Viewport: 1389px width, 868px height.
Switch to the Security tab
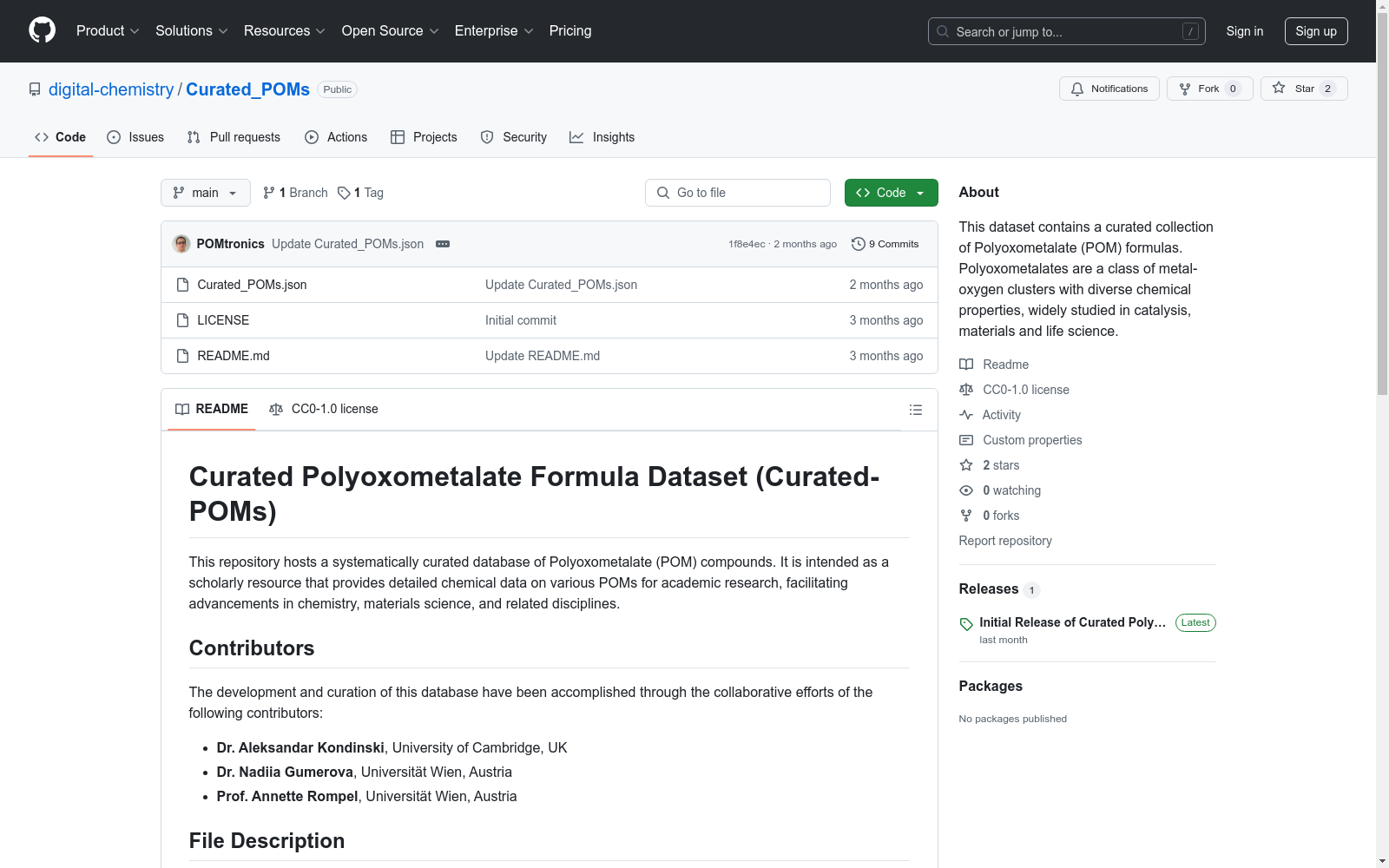(x=514, y=137)
